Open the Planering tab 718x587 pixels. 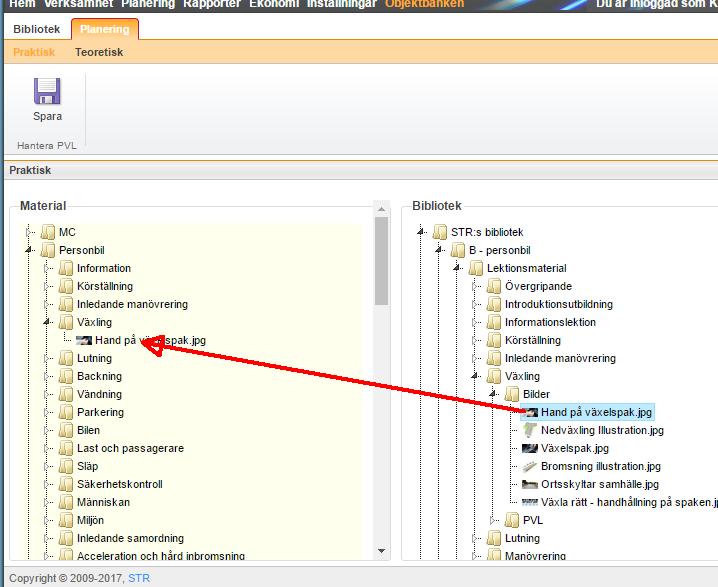[x=105, y=29]
